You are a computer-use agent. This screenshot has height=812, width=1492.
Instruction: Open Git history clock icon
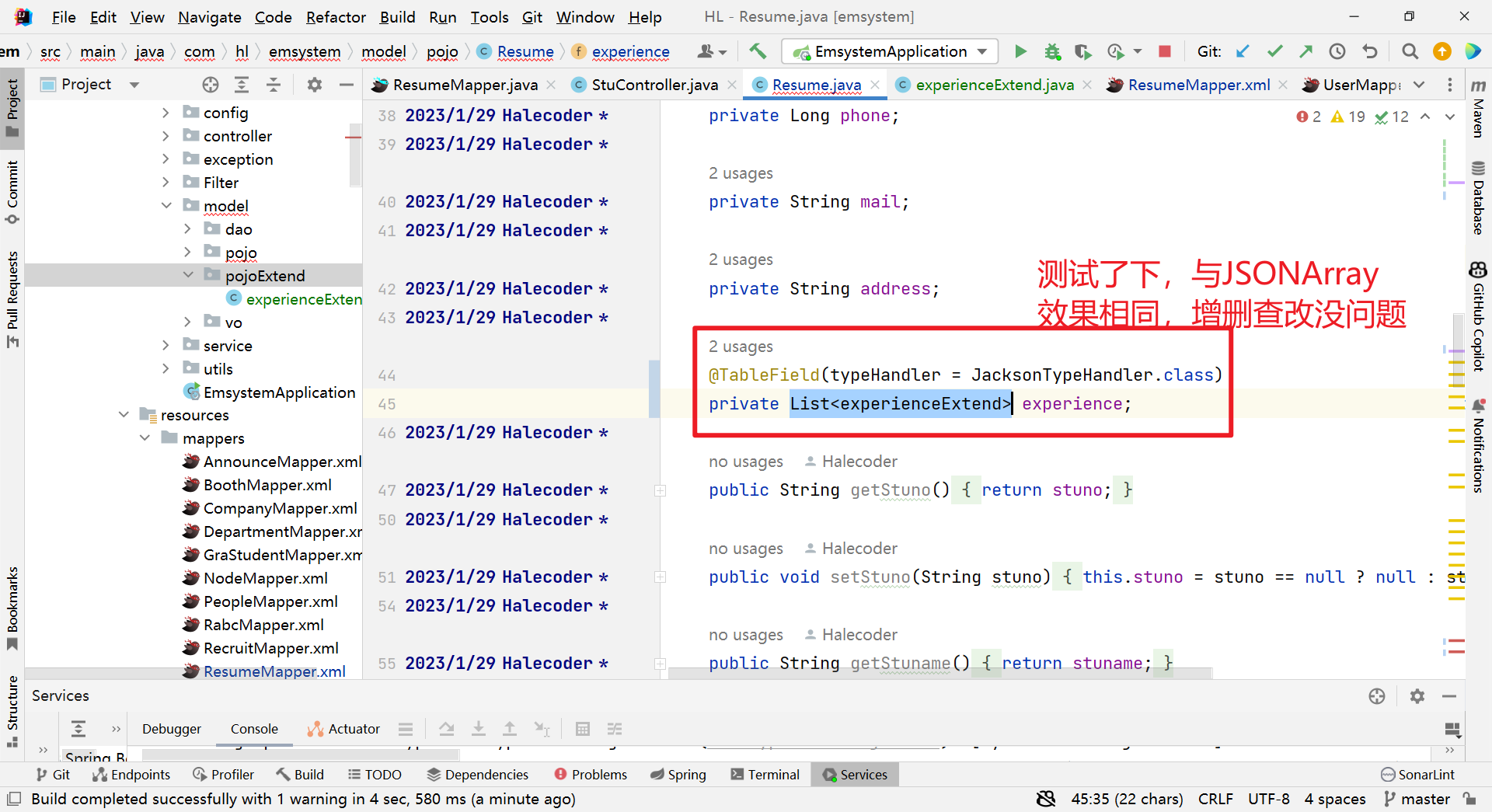click(1337, 51)
